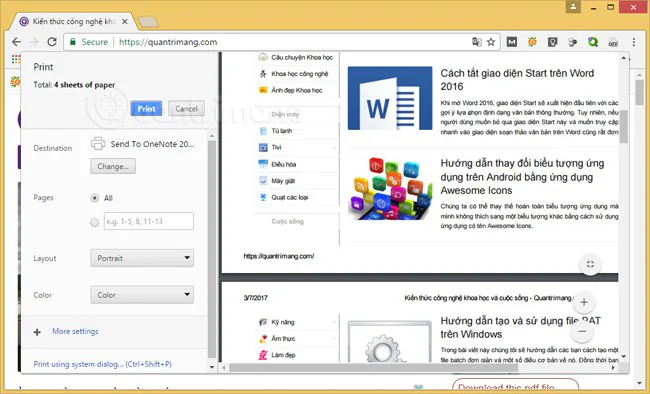
Task: Bookmark the page with the star icon
Action: [491, 42]
